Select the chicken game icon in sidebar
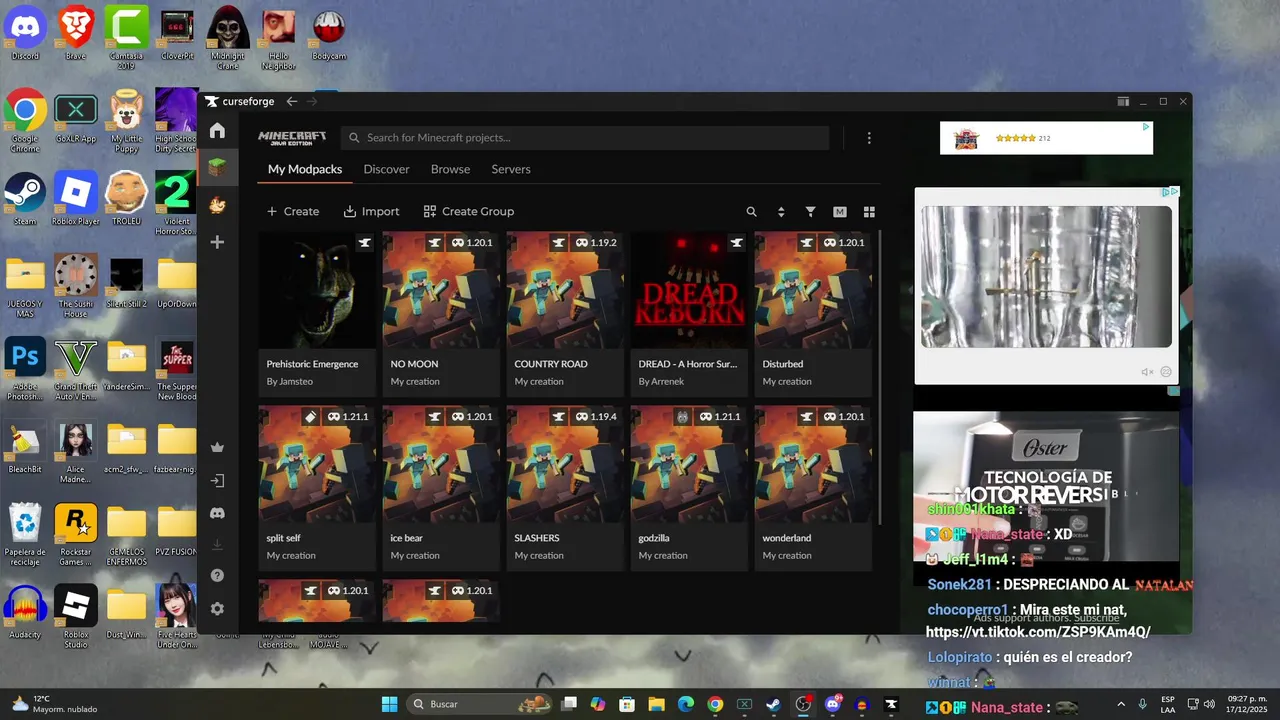Image resolution: width=1280 pixels, height=720 pixels. coord(217,205)
